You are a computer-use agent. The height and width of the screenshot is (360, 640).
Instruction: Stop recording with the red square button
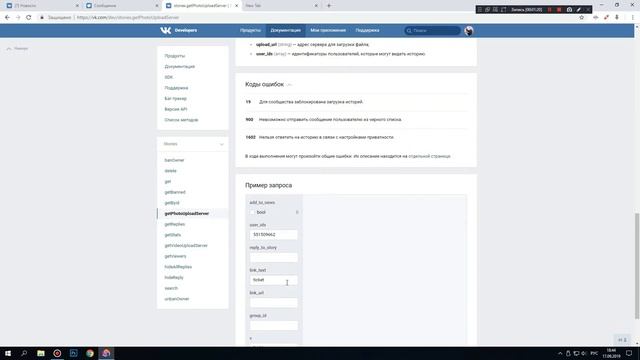[x=559, y=9]
